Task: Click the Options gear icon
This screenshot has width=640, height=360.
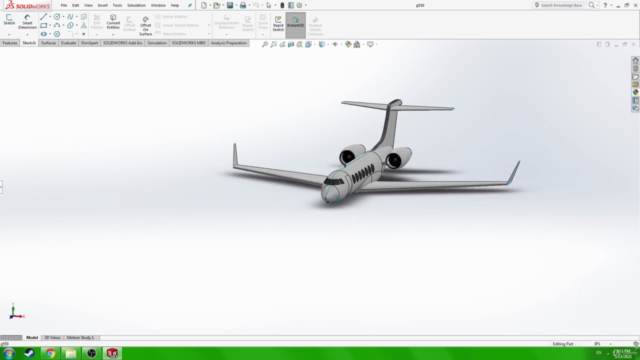Action: 299,5
